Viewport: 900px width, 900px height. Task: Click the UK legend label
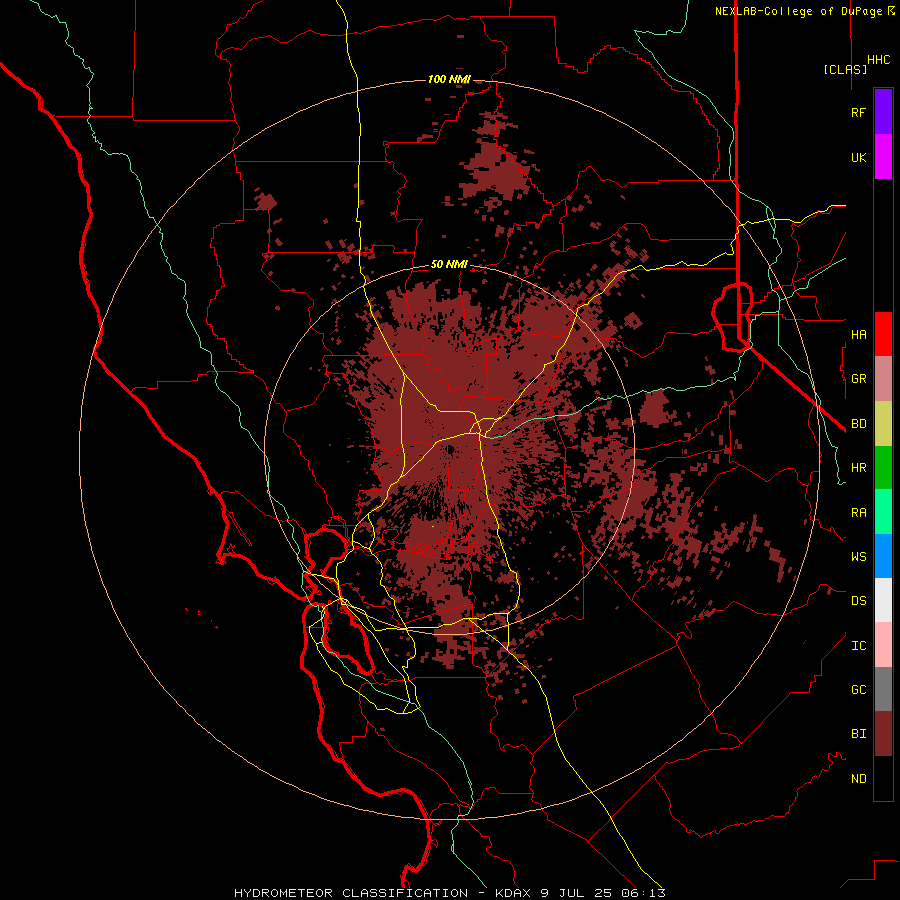(x=858, y=157)
